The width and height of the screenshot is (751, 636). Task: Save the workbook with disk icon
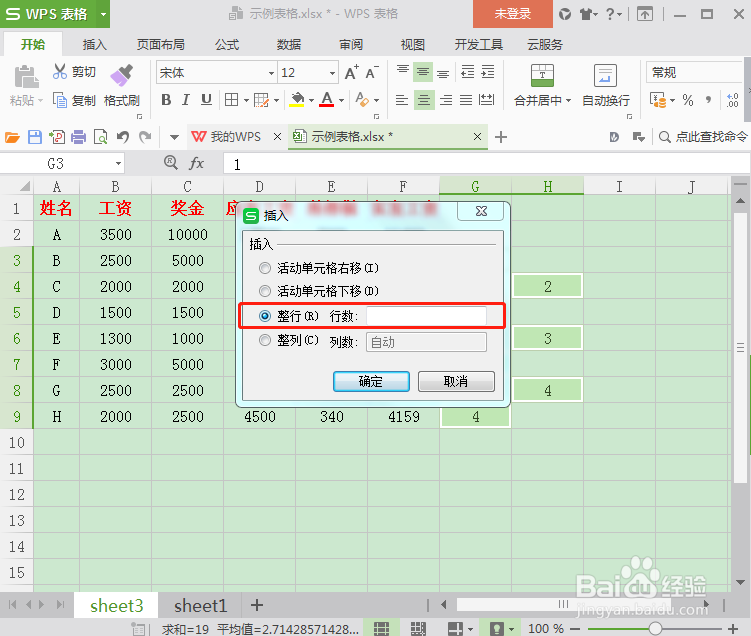pos(35,137)
